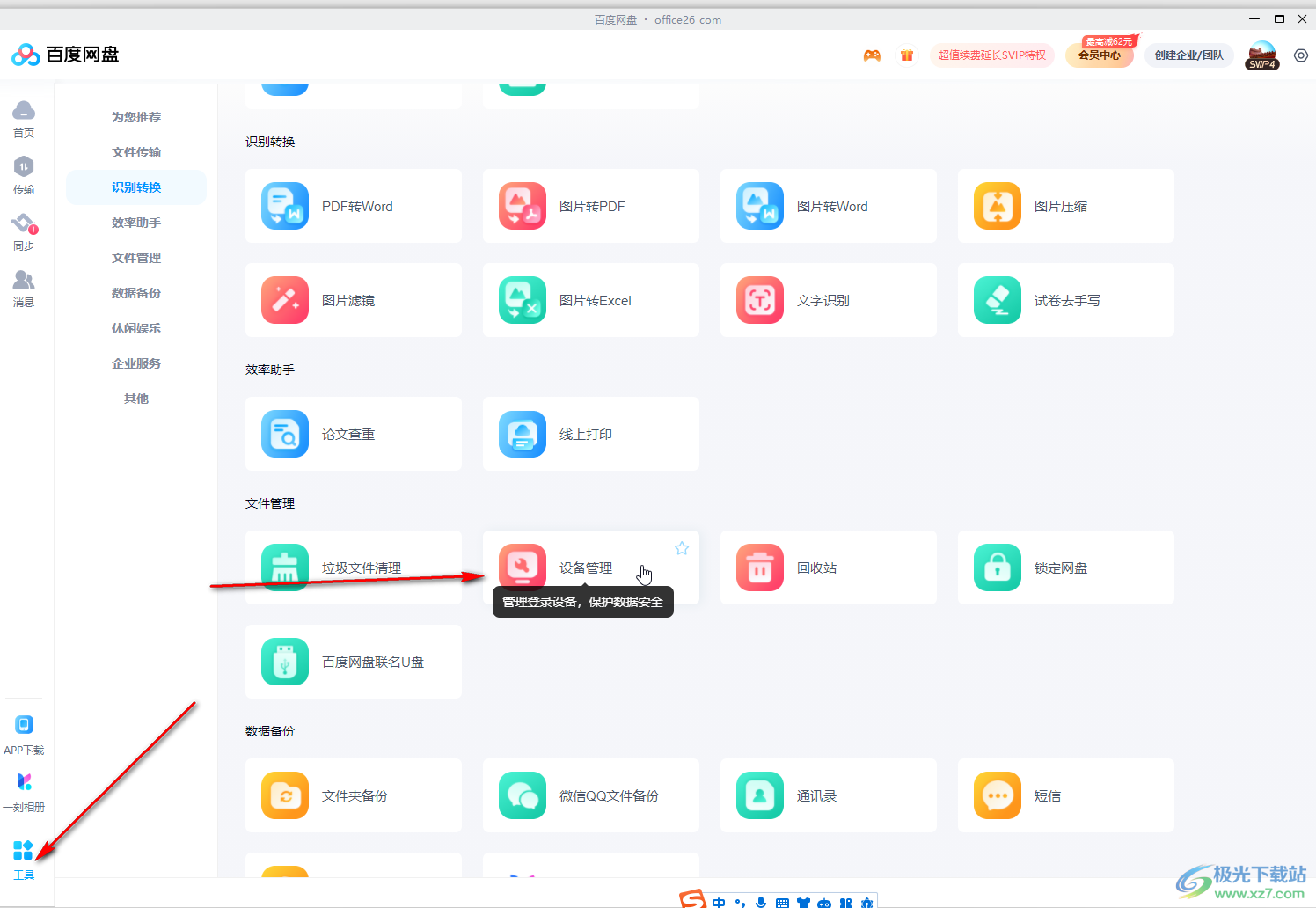Open 消息 messages panel
This screenshot has width=1316, height=908.
pyautogui.click(x=24, y=289)
